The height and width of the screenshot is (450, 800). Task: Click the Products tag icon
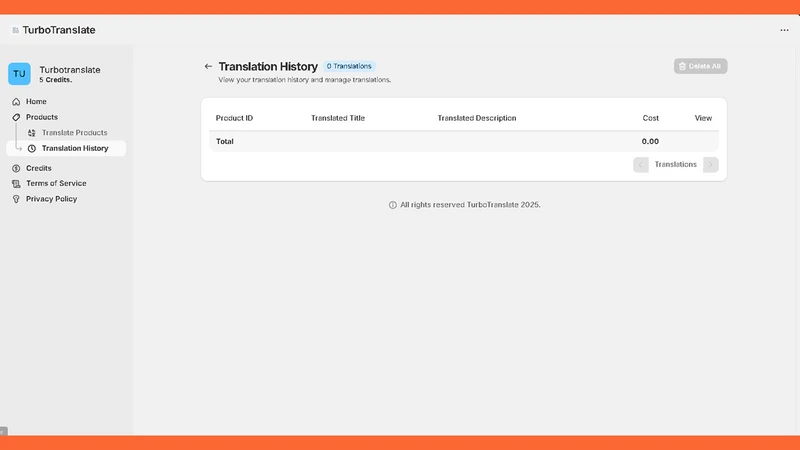16,117
